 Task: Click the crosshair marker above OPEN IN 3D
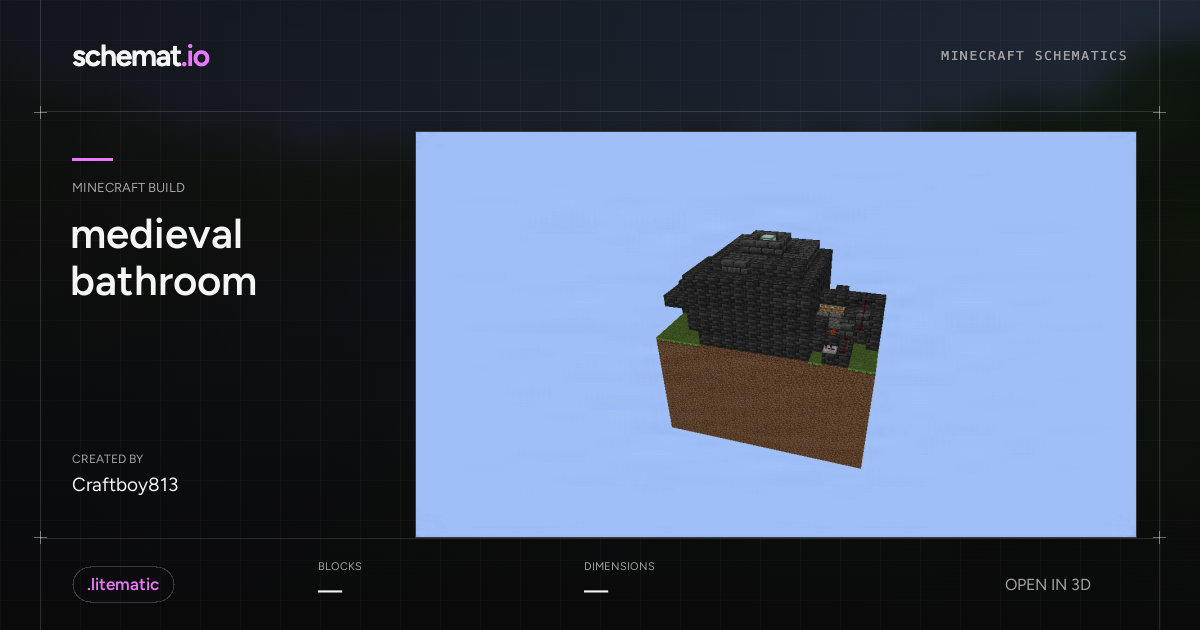tap(1160, 538)
